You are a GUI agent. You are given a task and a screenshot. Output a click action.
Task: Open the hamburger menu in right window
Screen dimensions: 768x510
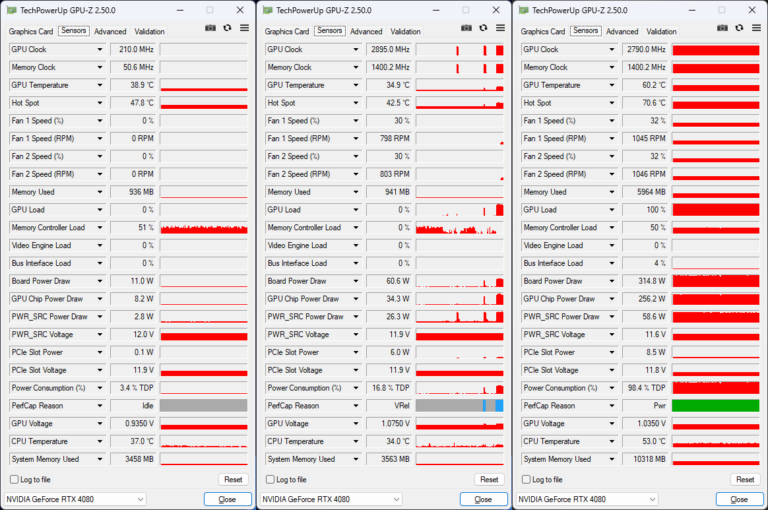[x=755, y=29]
